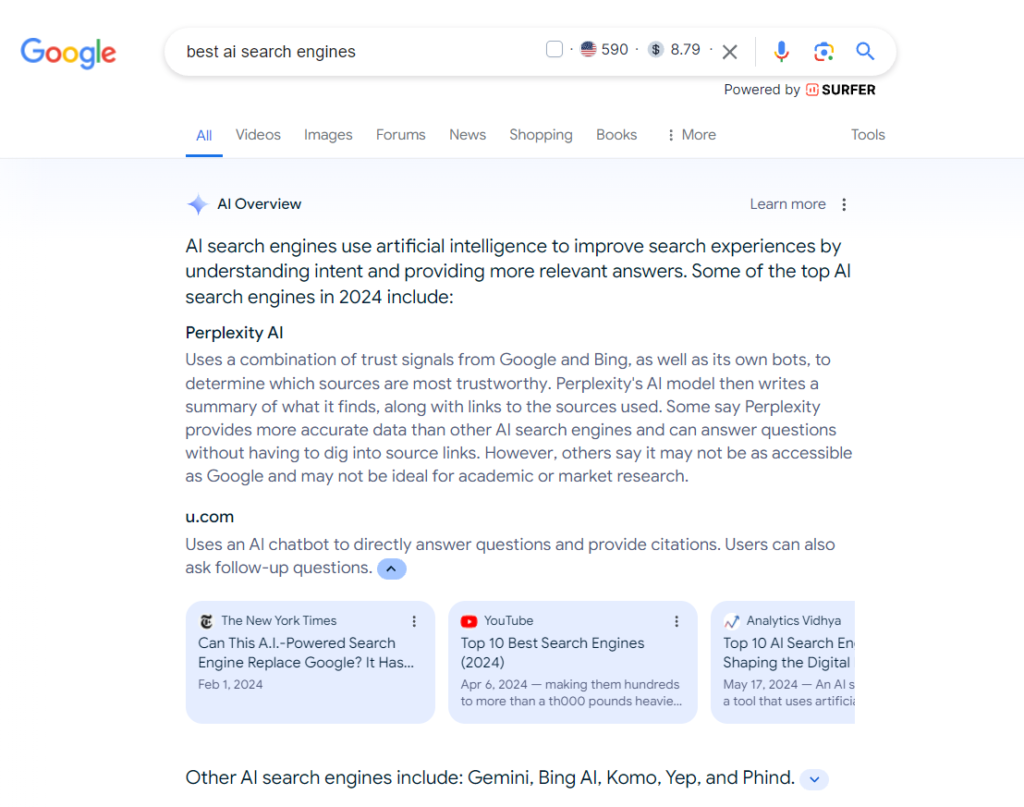Open the Tools button

(867, 135)
